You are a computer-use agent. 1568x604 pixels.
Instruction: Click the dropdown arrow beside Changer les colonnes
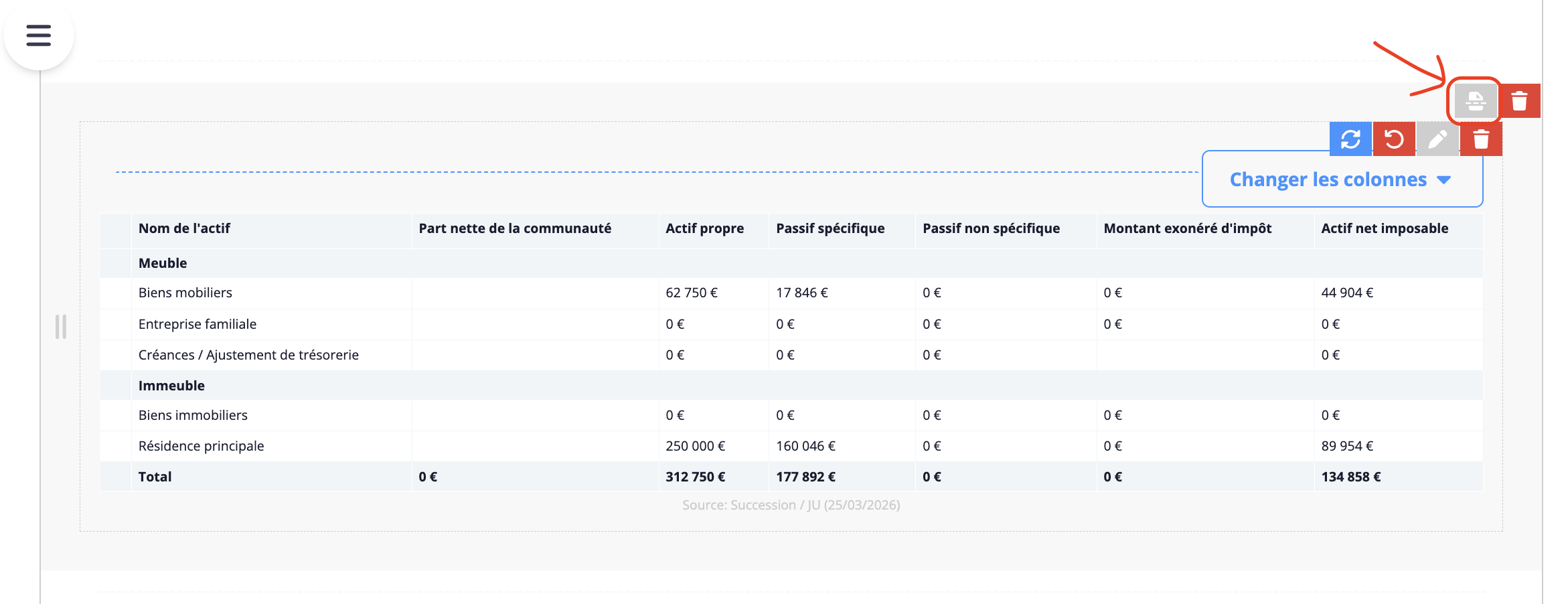(1444, 180)
